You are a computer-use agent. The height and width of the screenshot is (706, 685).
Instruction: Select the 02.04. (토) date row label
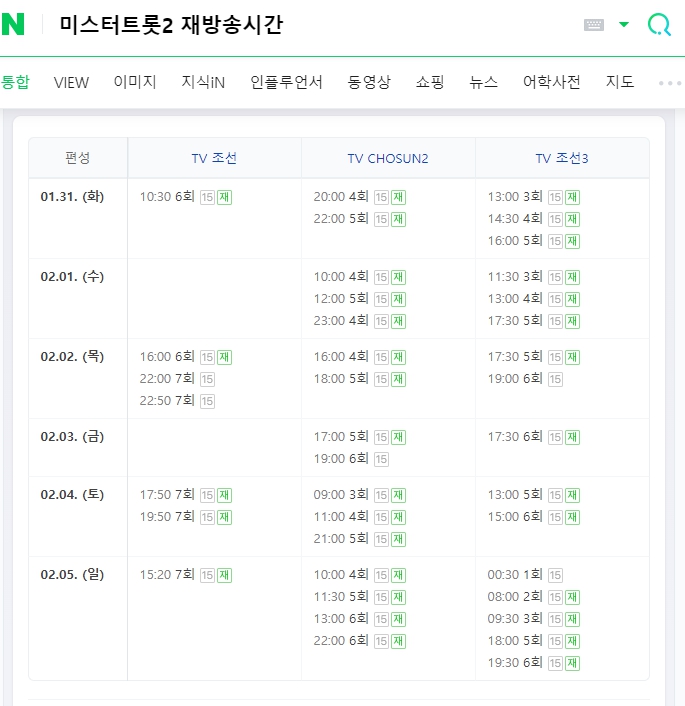[x=72, y=494]
